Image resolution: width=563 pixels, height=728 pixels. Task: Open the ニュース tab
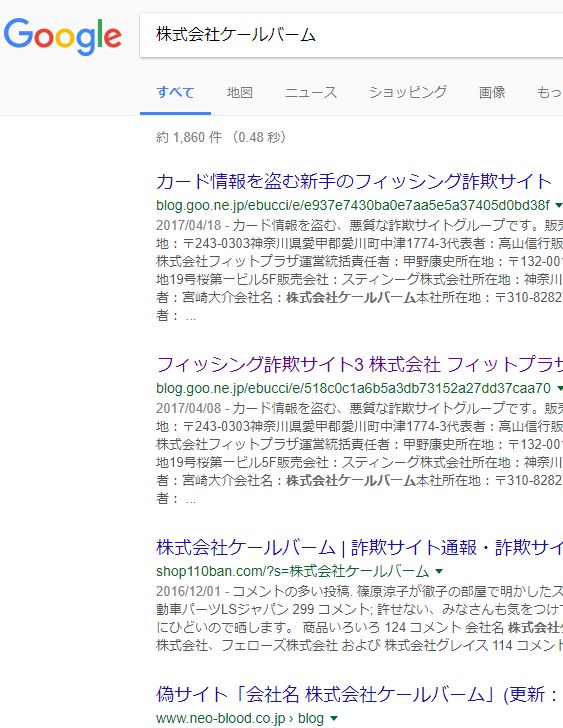(x=311, y=92)
